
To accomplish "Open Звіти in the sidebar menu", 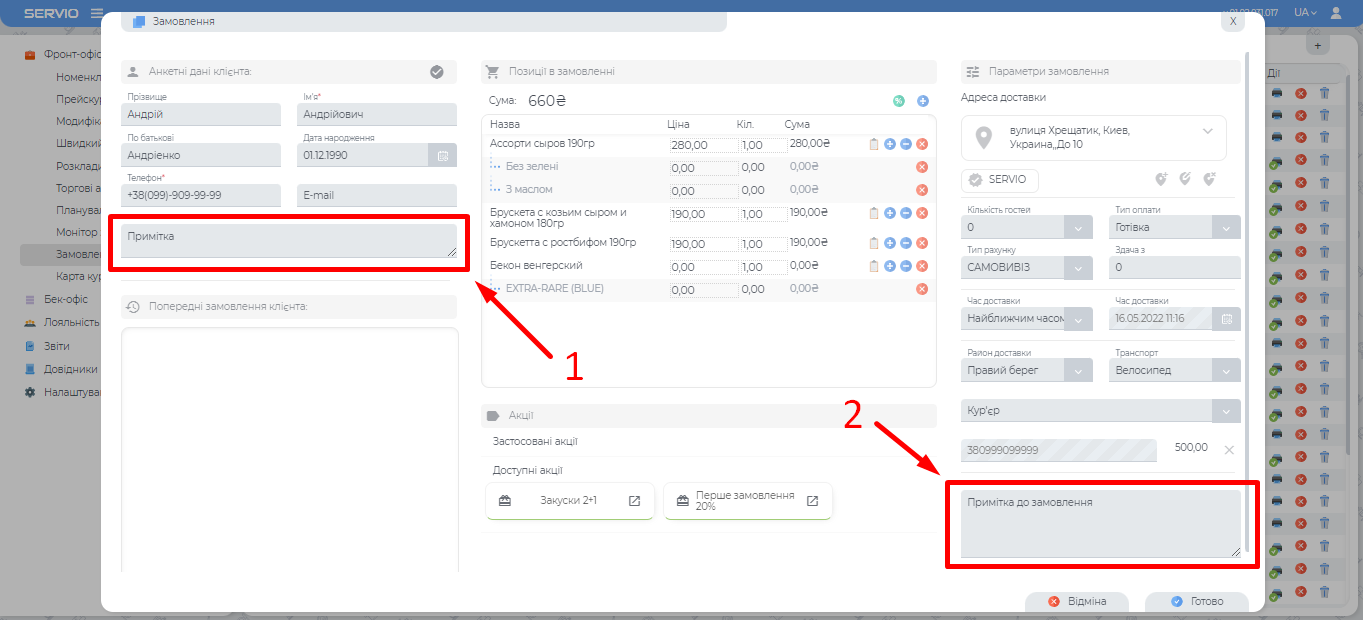I will tap(56, 346).
